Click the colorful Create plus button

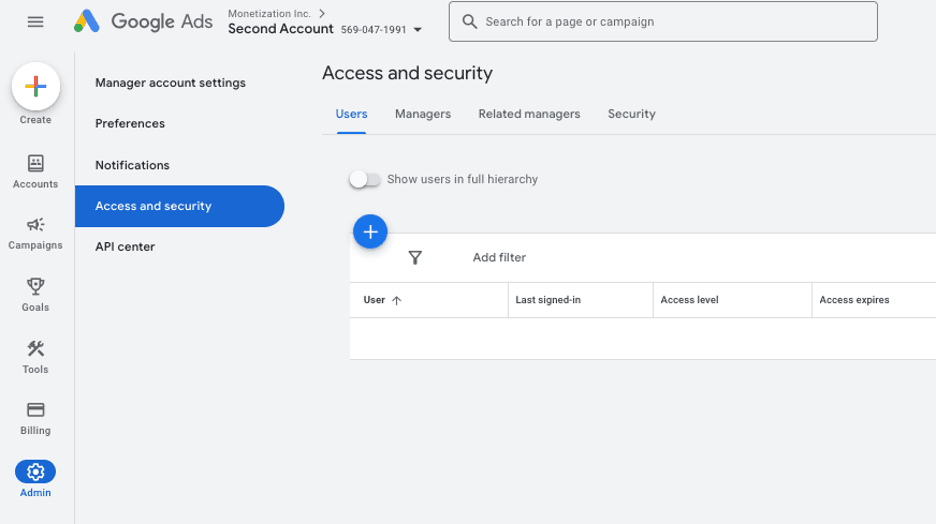click(35, 87)
